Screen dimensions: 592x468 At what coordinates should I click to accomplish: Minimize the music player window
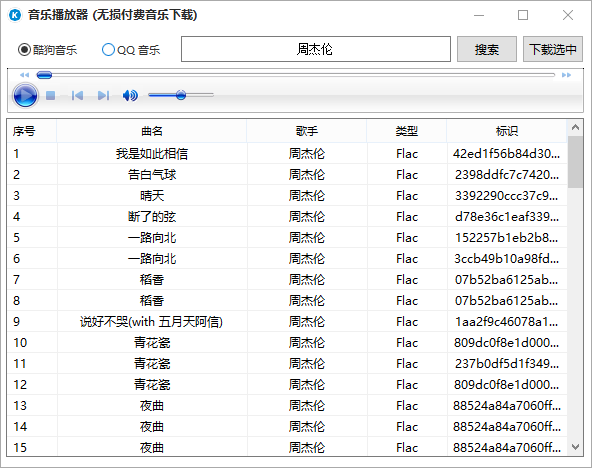[x=479, y=15]
